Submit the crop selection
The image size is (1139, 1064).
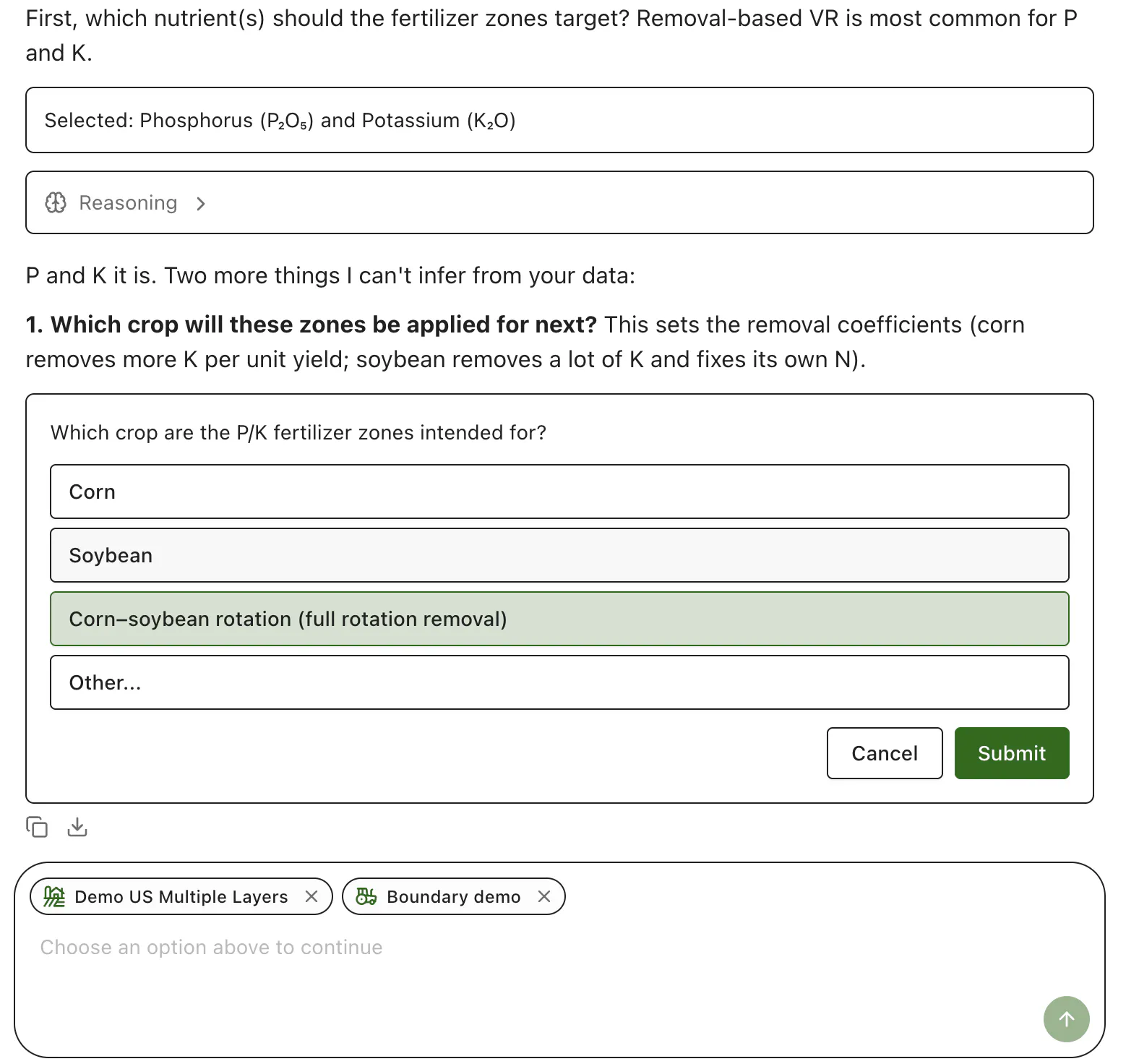(1012, 753)
